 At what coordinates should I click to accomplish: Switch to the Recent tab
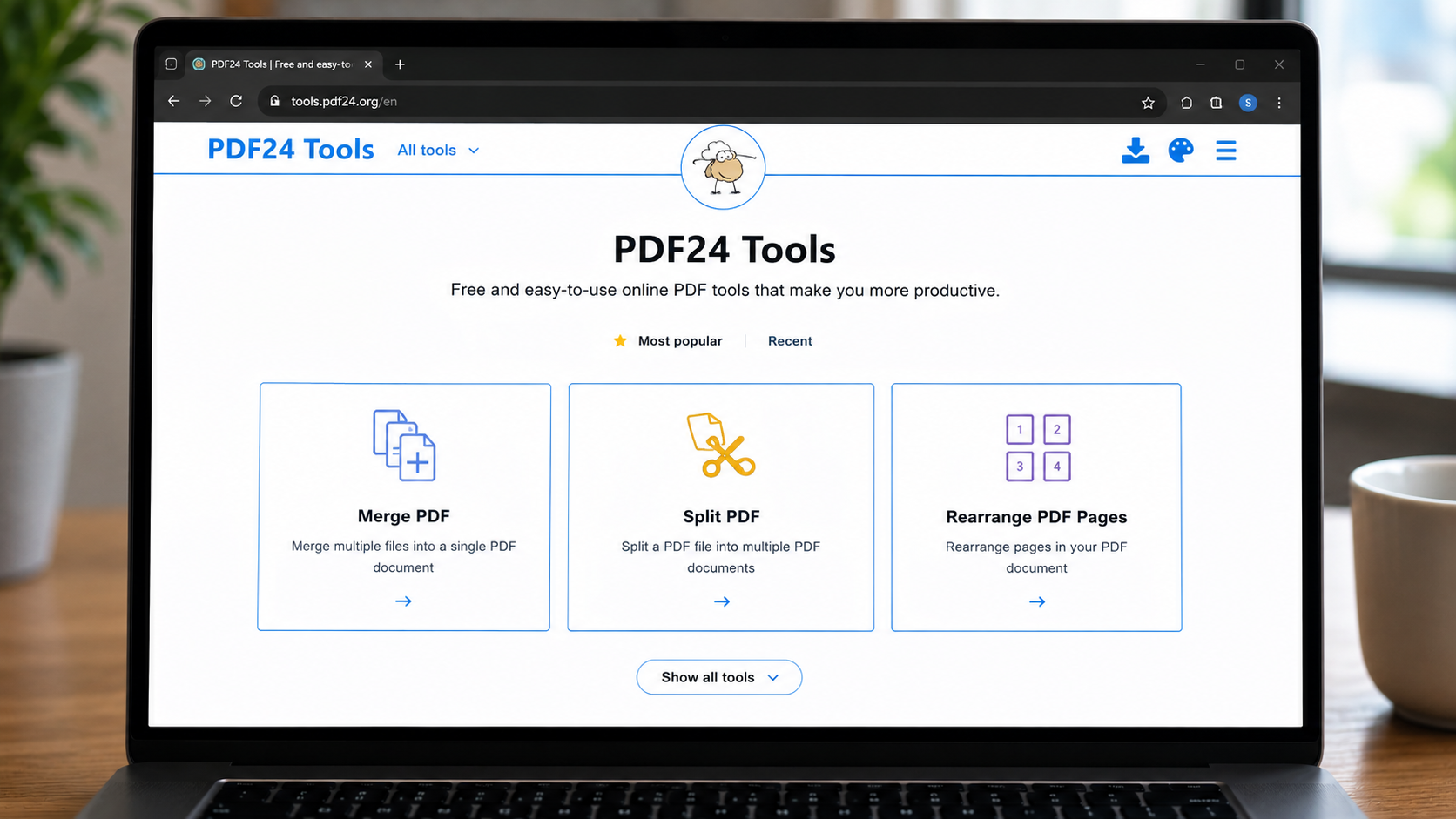790,341
